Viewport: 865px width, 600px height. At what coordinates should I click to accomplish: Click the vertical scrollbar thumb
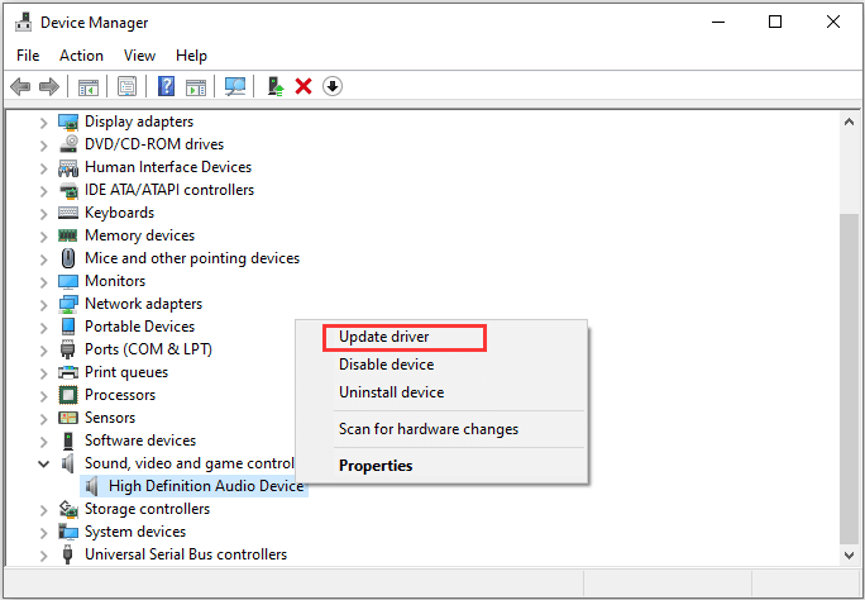coord(849,378)
